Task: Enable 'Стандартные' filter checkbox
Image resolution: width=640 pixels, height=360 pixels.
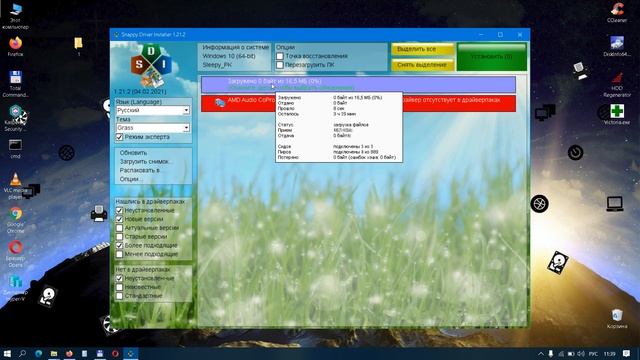Action: pos(120,296)
